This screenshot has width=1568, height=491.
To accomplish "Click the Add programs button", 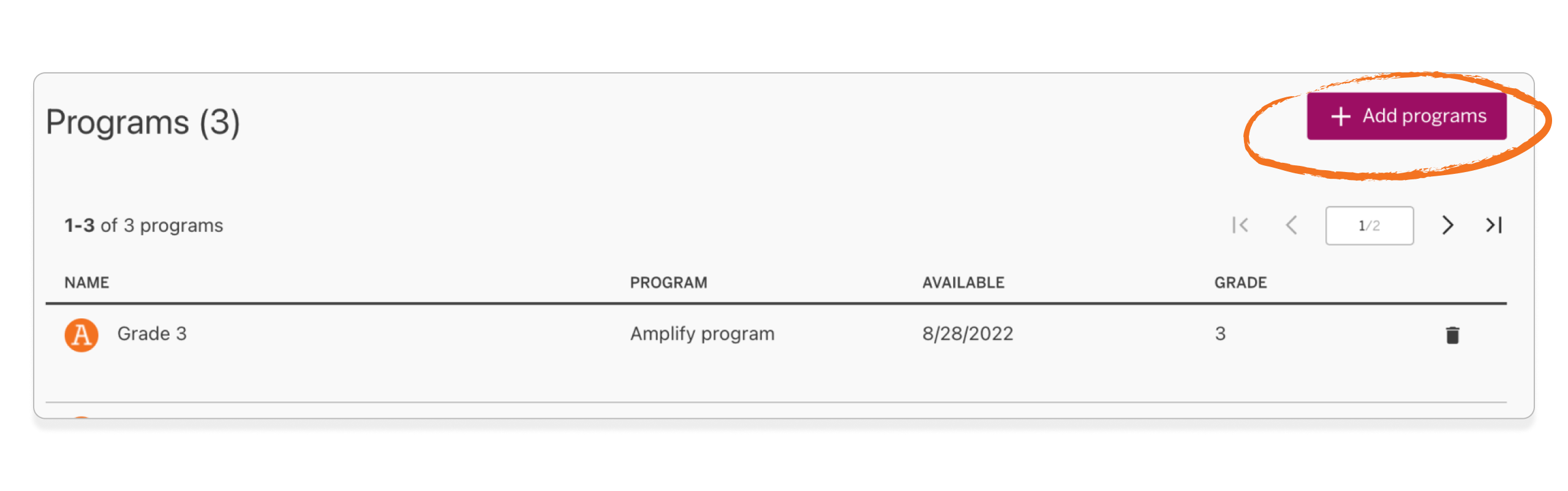I will 1406,116.
